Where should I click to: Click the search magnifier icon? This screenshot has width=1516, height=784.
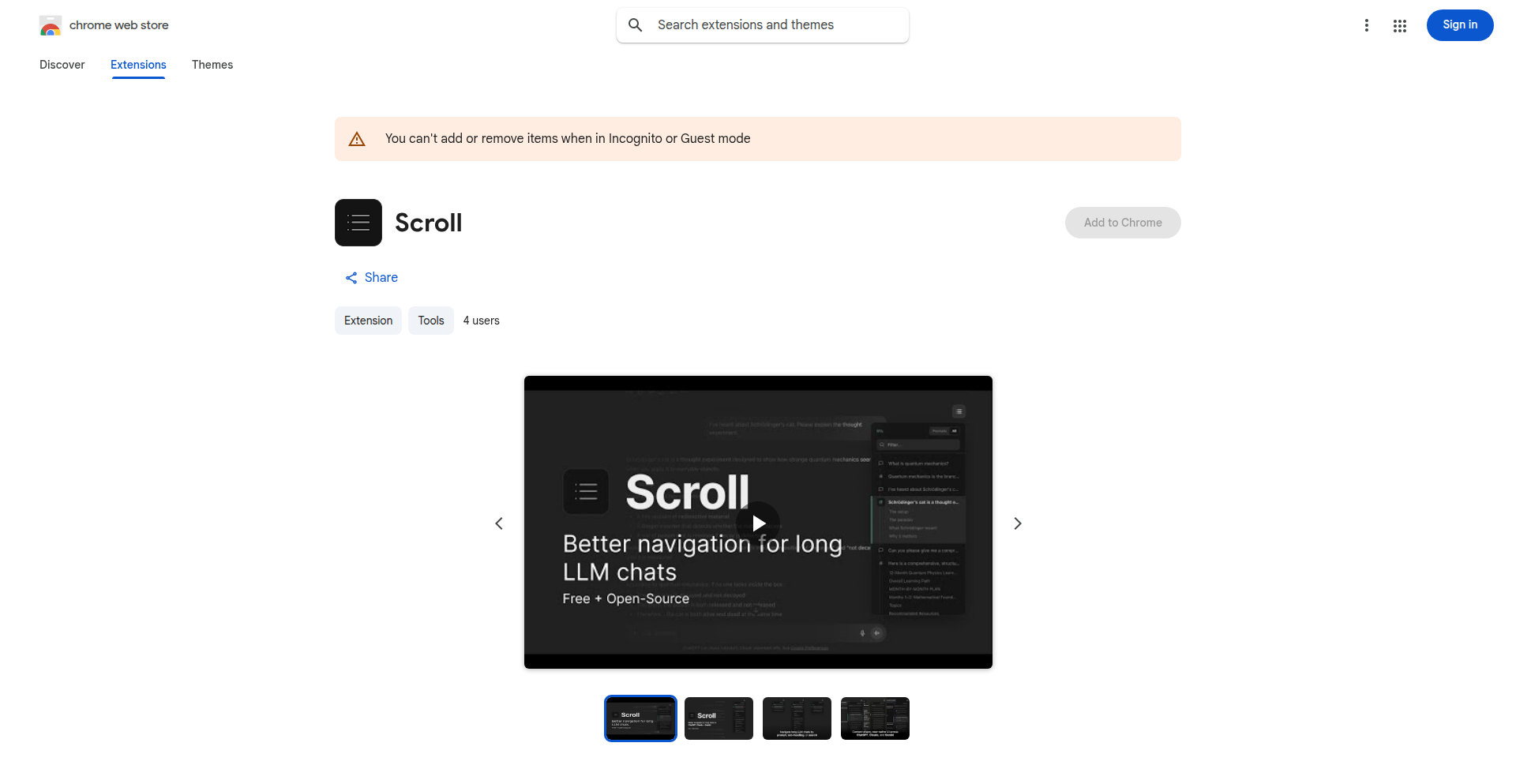636,25
